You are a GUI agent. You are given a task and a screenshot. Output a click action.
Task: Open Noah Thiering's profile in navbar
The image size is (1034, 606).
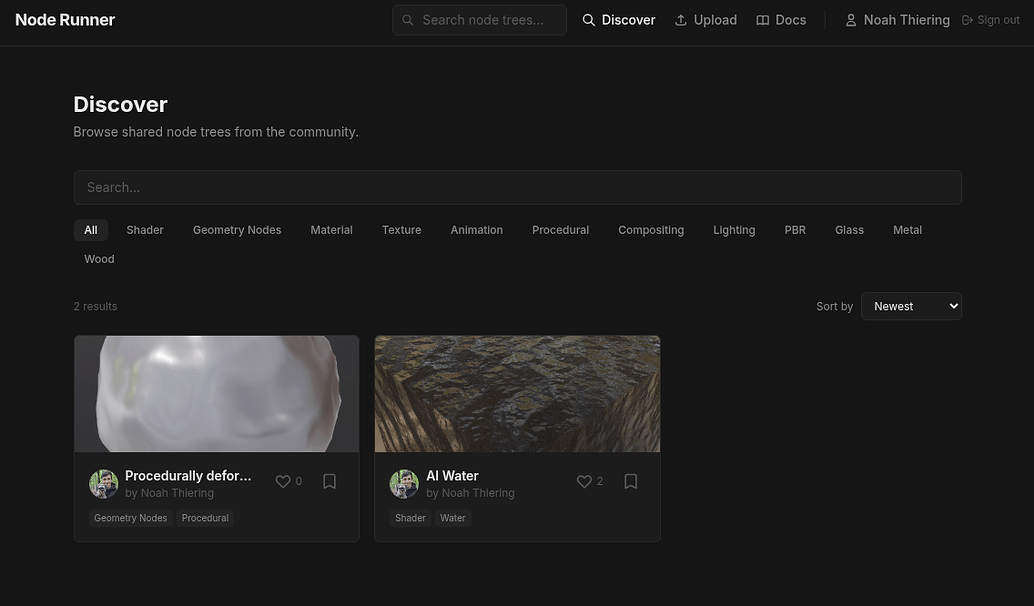pos(897,20)
